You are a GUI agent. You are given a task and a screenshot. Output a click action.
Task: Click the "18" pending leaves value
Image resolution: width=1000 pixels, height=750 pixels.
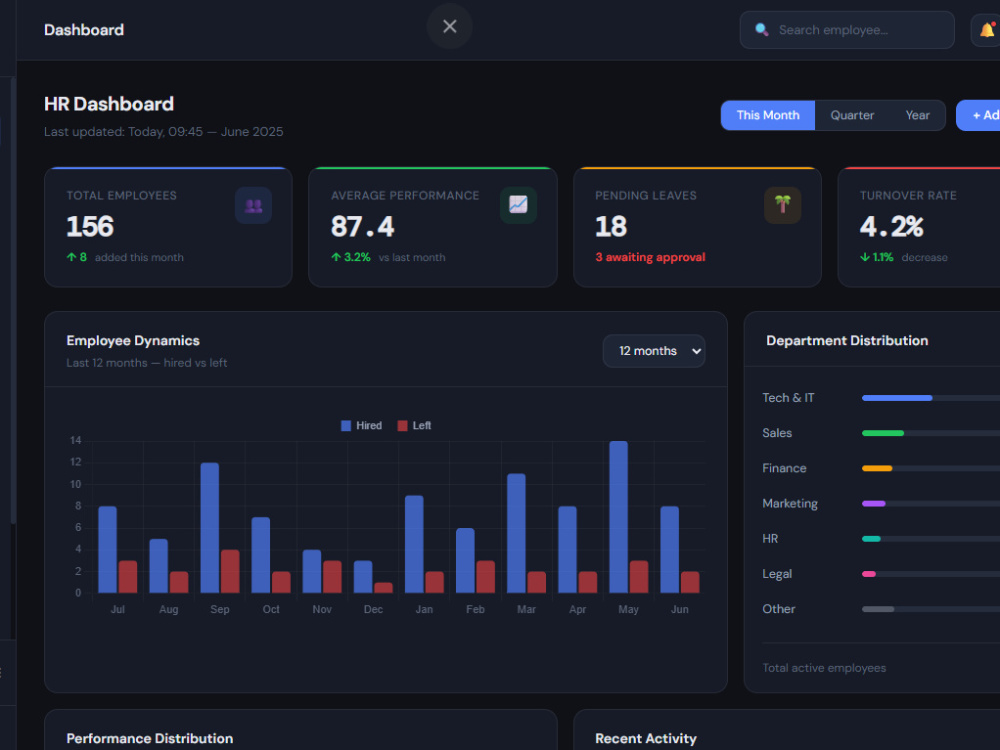[611, 226]
